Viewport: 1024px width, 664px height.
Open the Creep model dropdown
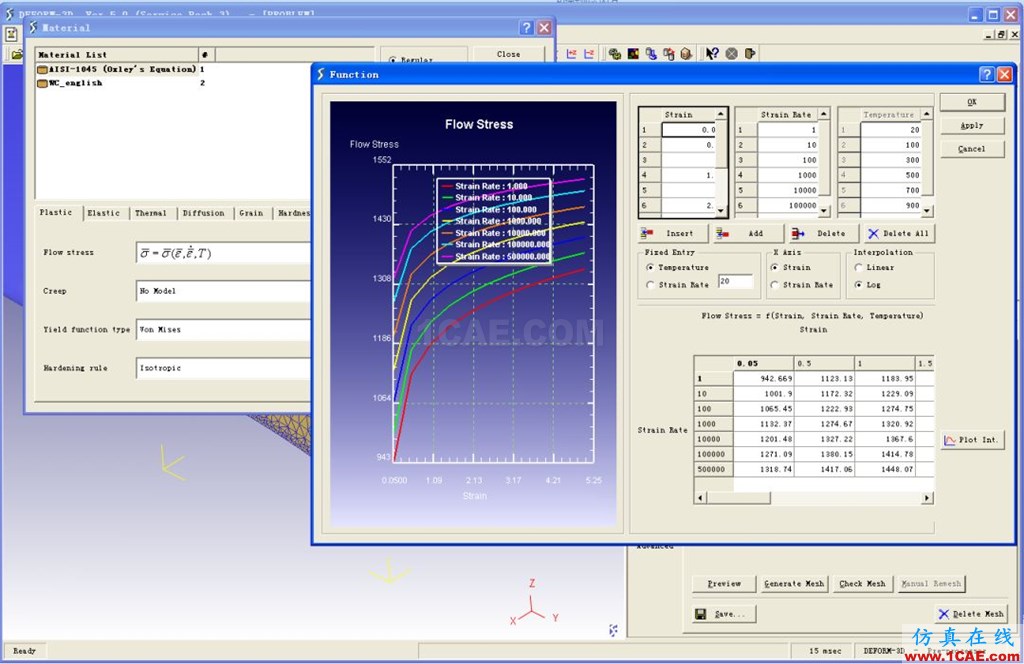point(223,291)
